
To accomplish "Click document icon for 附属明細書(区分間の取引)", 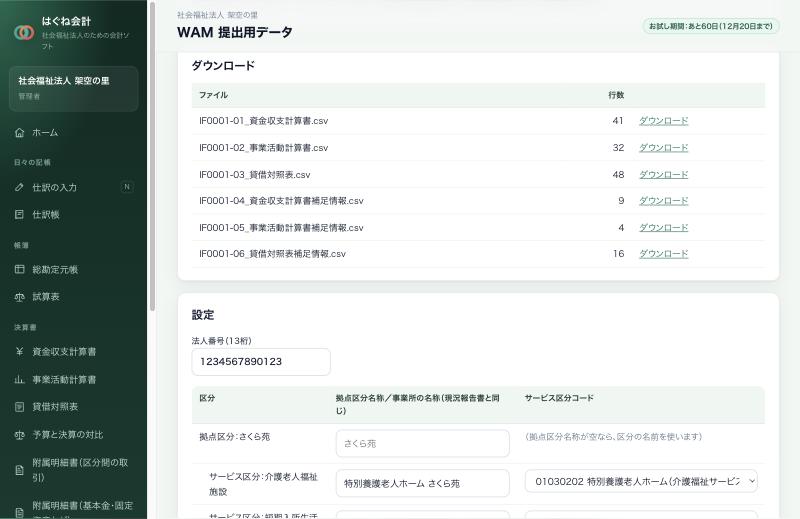I will (19, 470).
